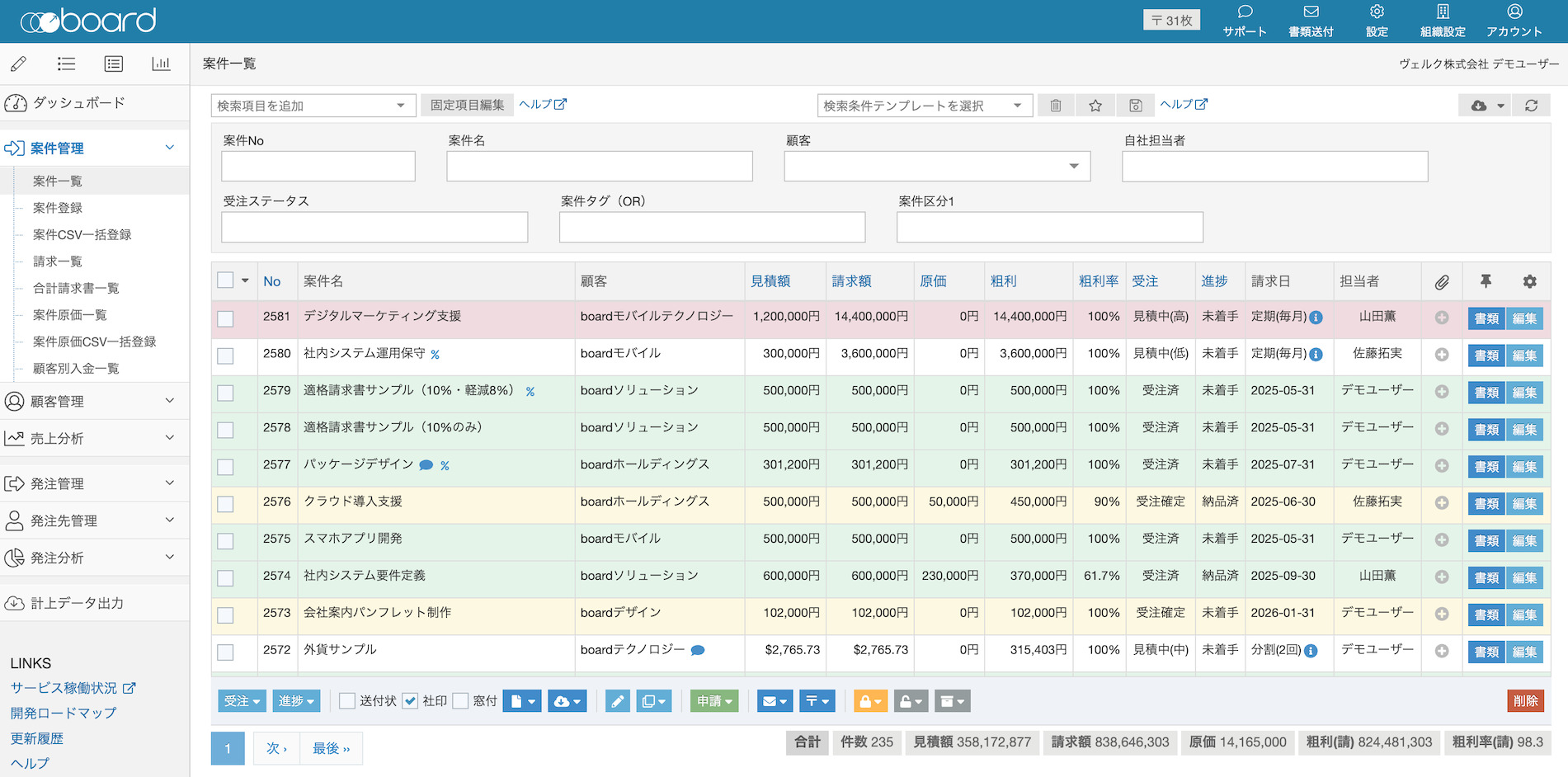Open the サポート chat icon
The width and height of the screenshot is (1568, 777).
tap(1245, 12)
